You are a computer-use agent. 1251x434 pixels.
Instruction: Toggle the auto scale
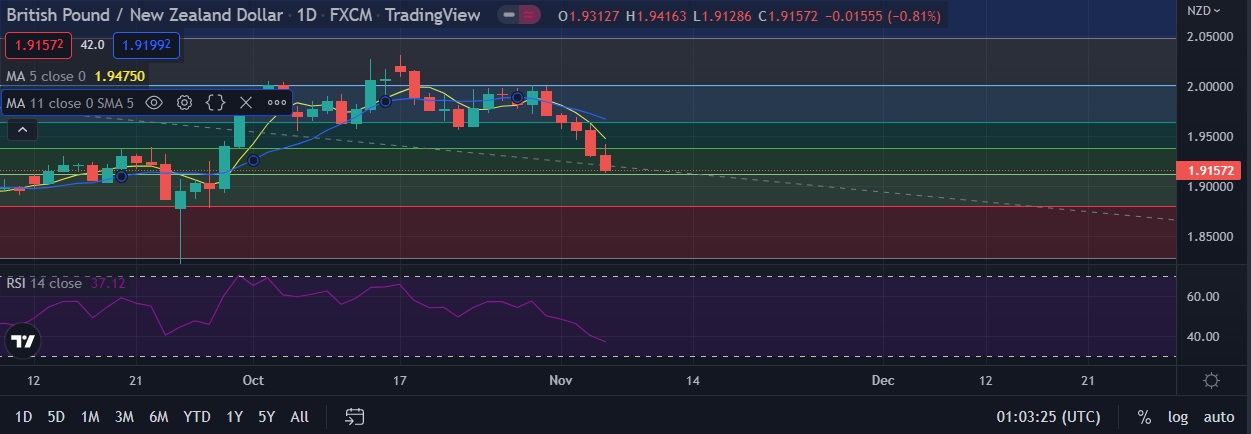pos(1218,417)
